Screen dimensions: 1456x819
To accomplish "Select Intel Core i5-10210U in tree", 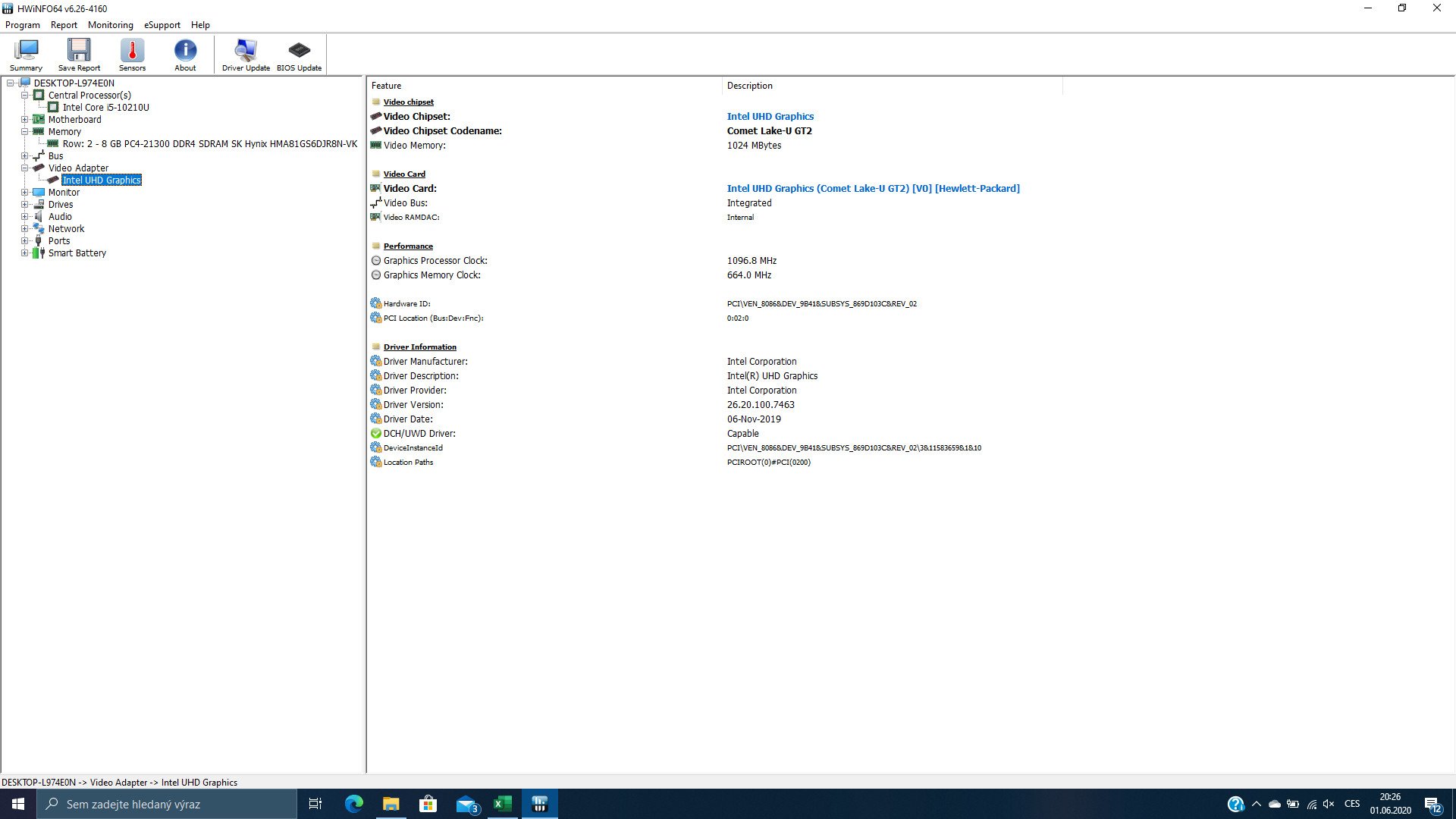I will click(x=105, y=108).
